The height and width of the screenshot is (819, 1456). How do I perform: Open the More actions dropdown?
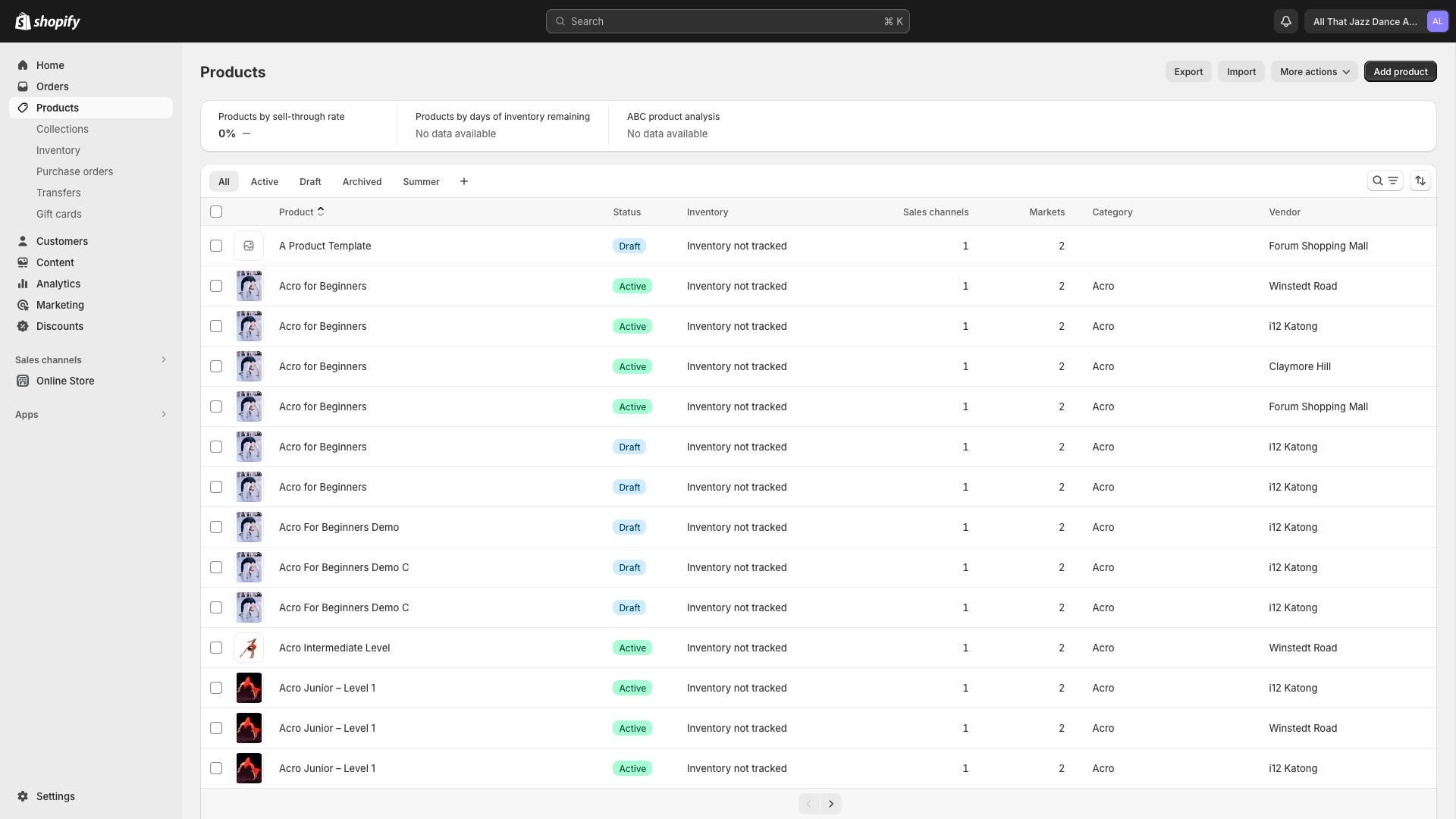(1314, 71)
